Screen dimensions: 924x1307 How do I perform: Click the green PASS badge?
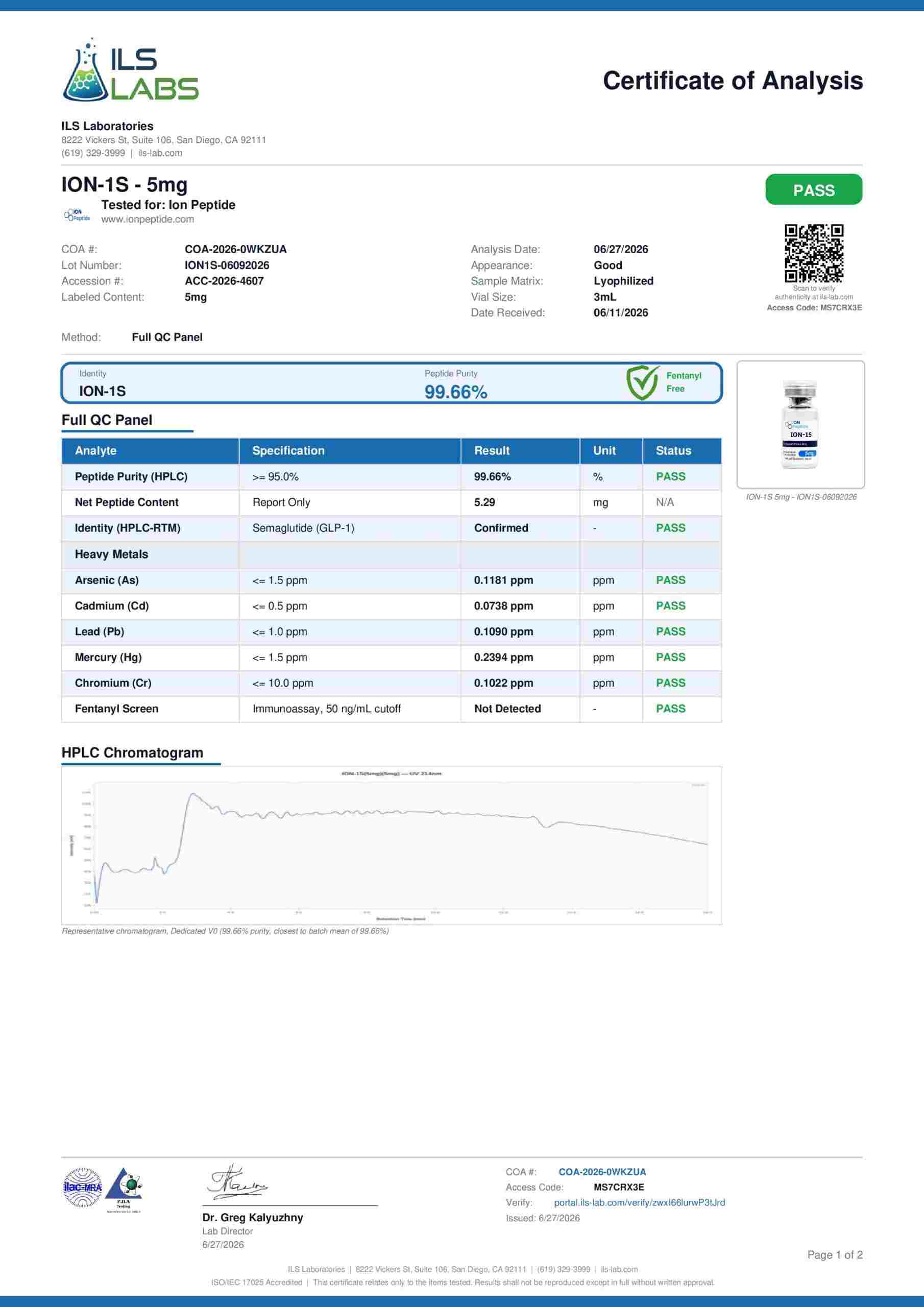pyautogui.click(x=814, y=189)
